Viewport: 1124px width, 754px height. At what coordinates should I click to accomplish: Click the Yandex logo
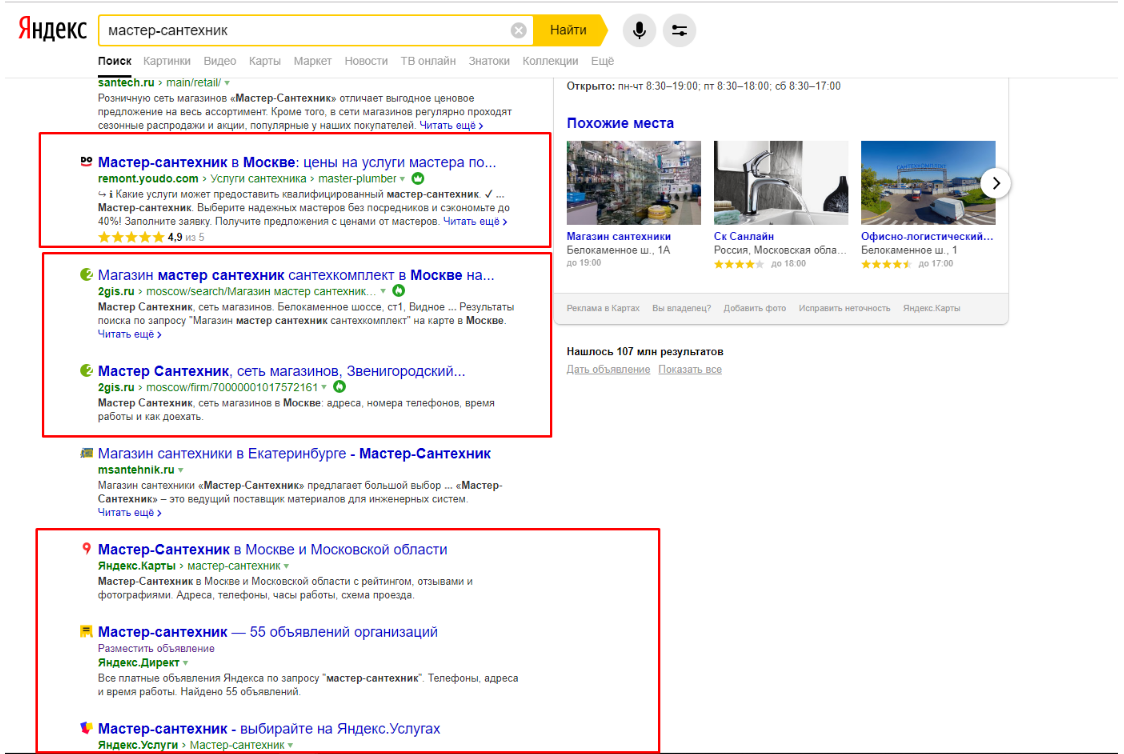(x=52, y=29)
